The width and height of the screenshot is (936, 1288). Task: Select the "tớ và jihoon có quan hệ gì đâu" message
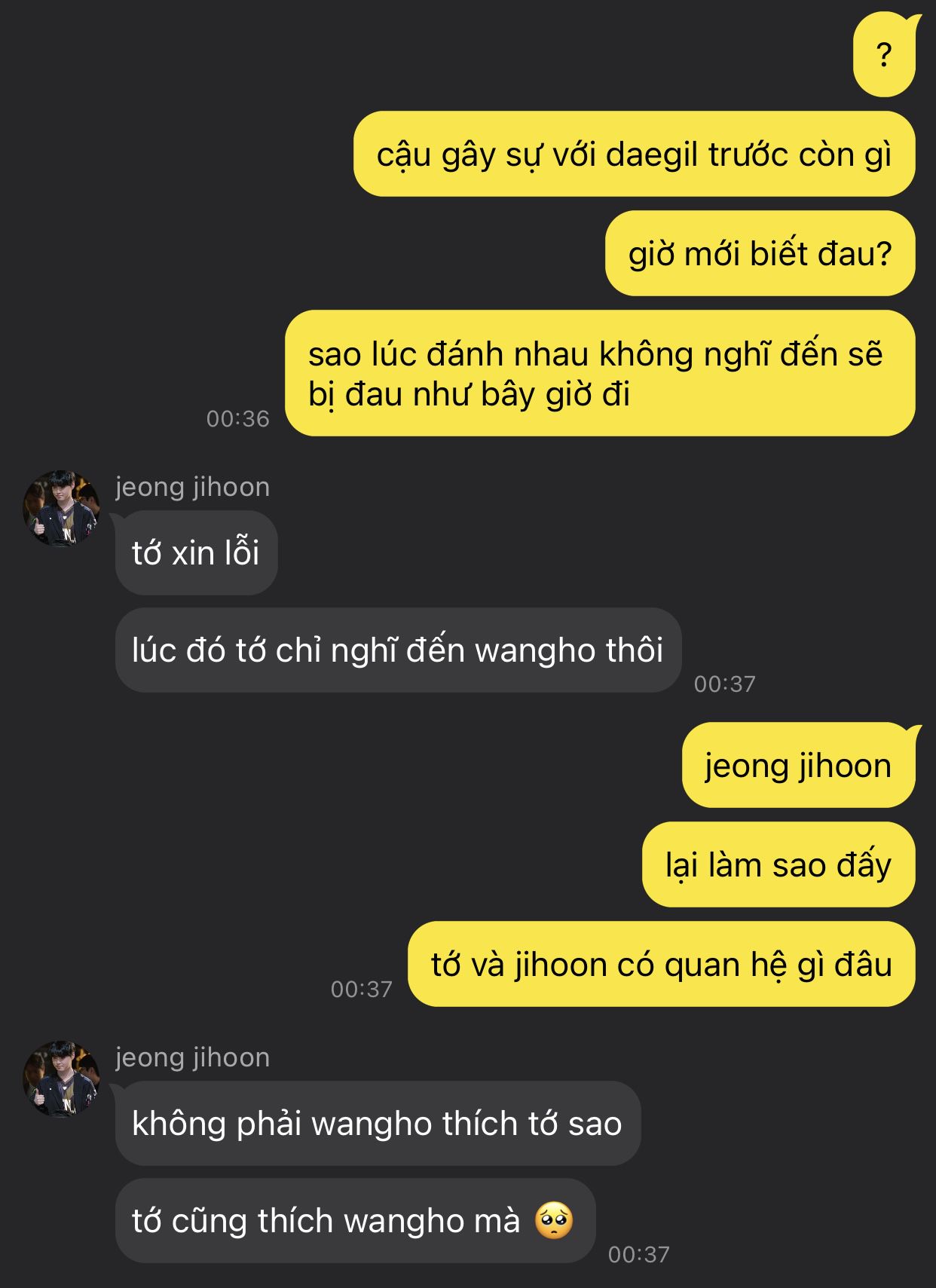pos(662,964)
